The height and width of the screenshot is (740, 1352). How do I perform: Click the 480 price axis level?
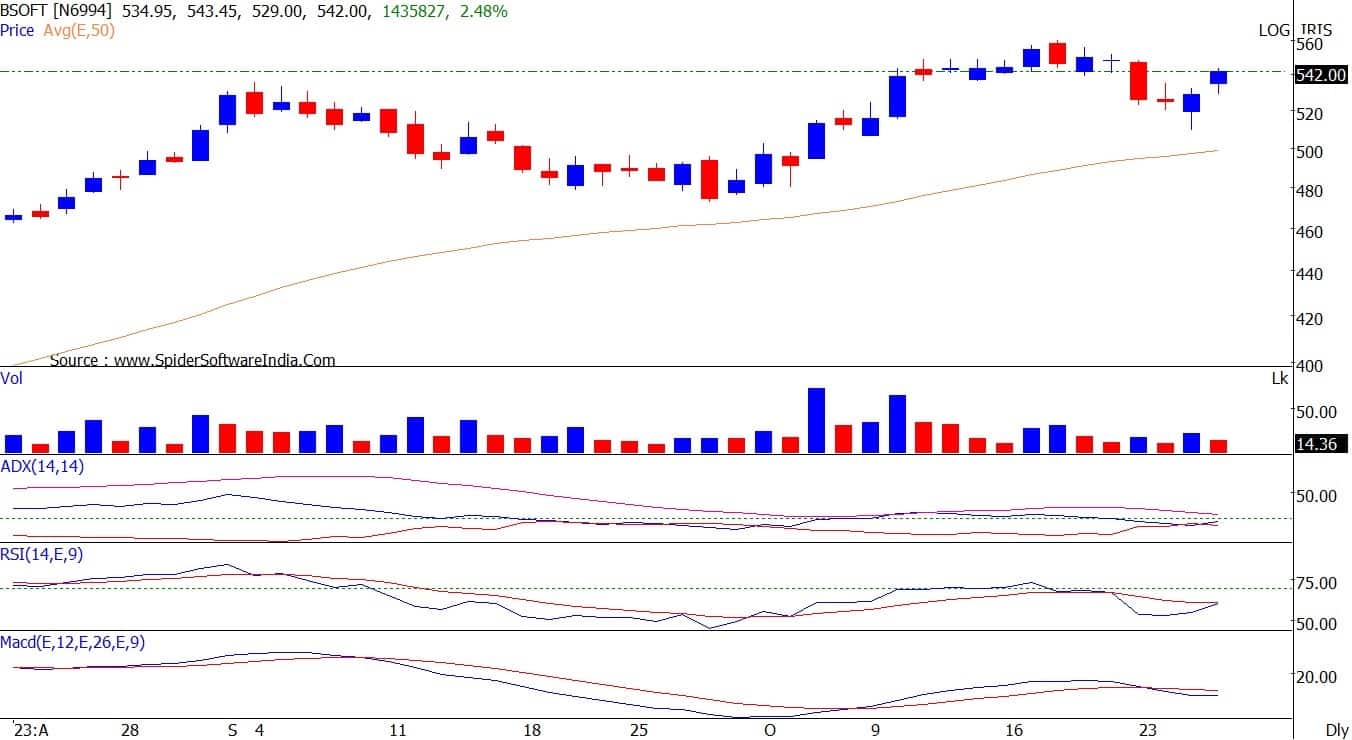[x=1310, y=191]
